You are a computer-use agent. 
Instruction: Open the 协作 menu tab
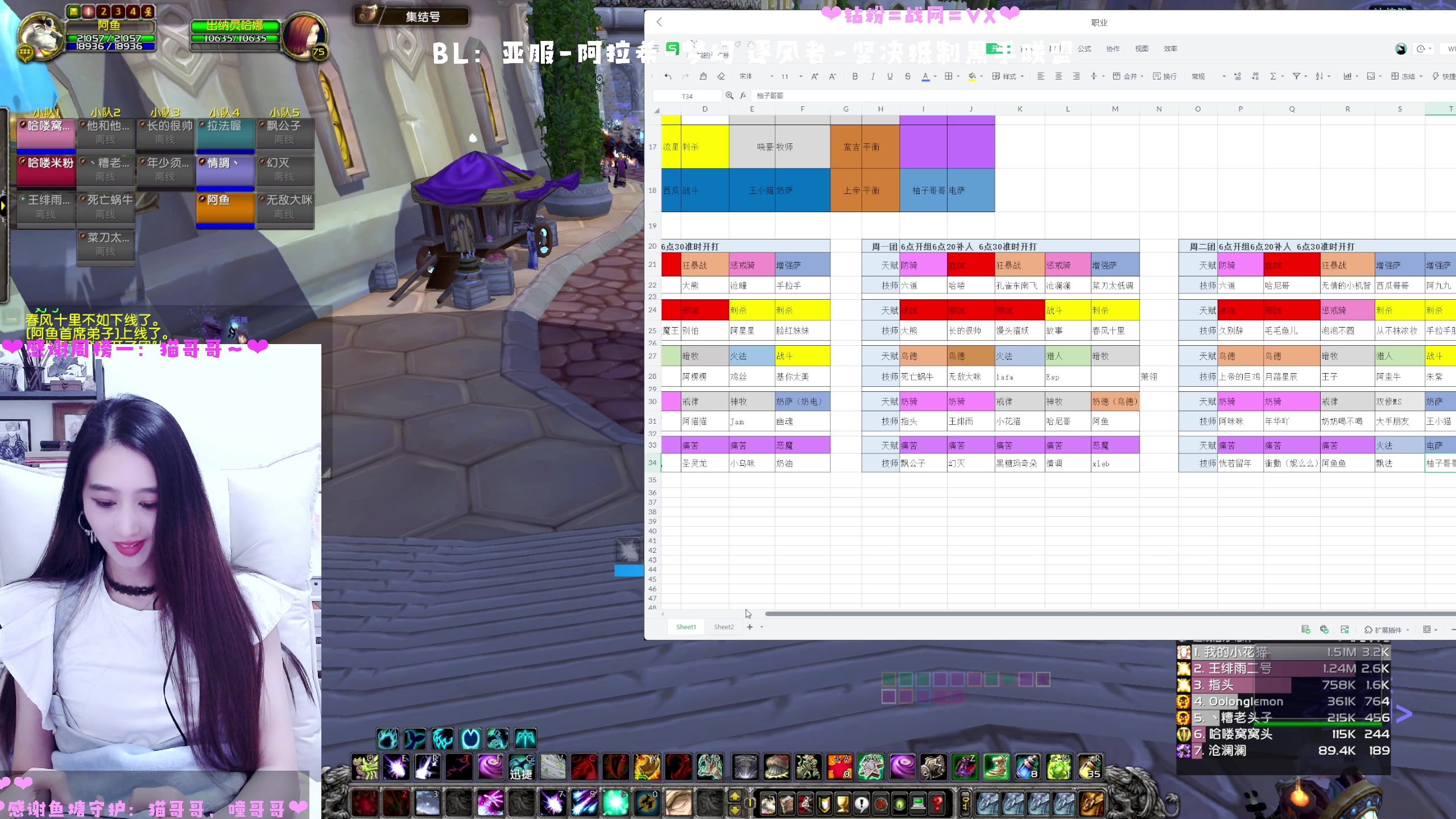[x=1113, y=49]
